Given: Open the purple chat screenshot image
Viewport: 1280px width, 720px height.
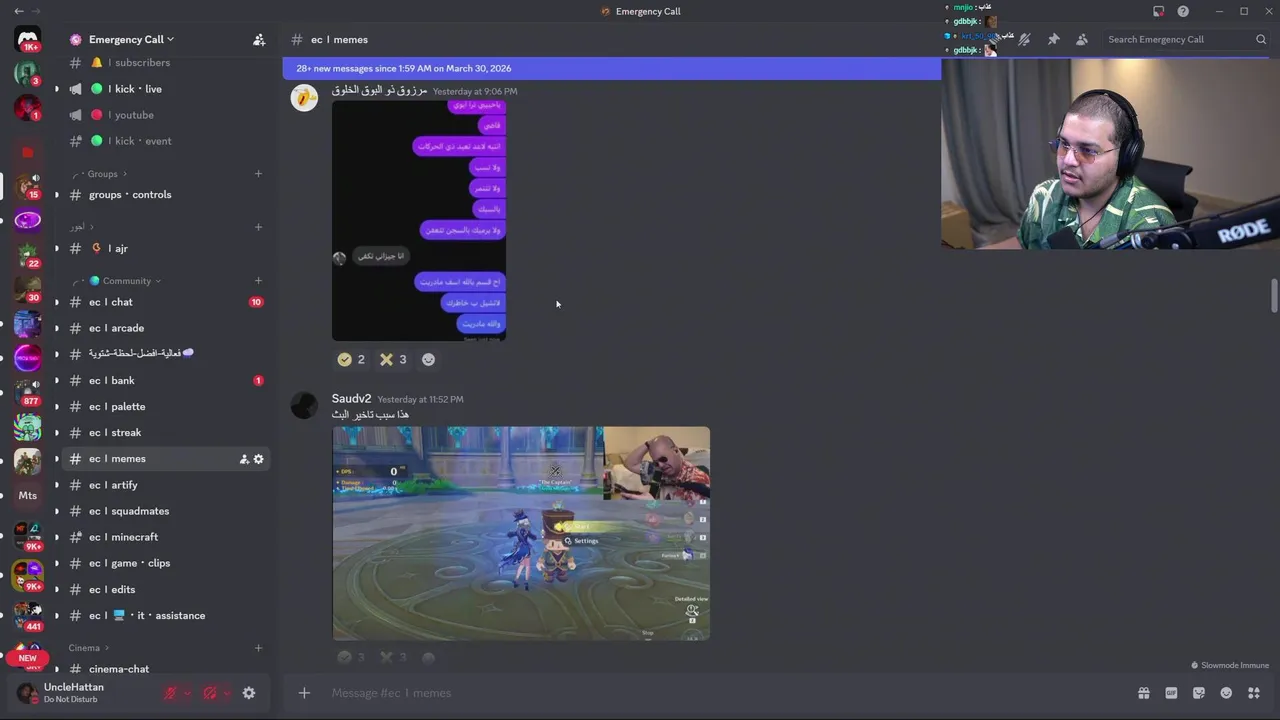Looking at the screenshot, I should pos(419,220).
